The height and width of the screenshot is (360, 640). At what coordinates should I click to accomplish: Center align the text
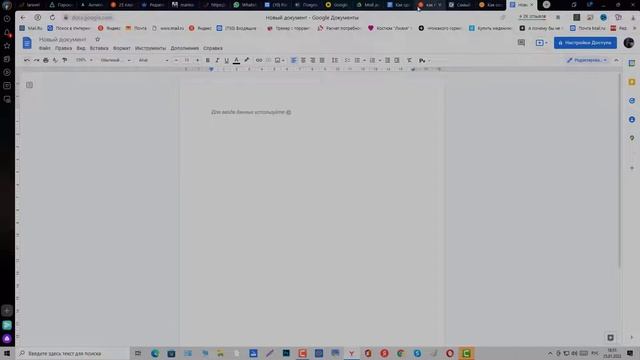point(303,60)
